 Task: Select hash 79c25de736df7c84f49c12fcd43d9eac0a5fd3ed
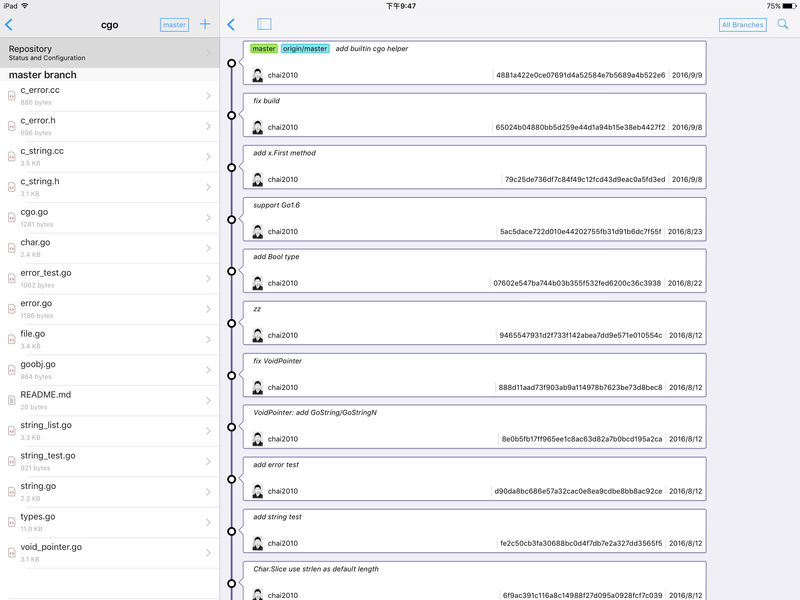pyautogui.click(x=585, y=180)
